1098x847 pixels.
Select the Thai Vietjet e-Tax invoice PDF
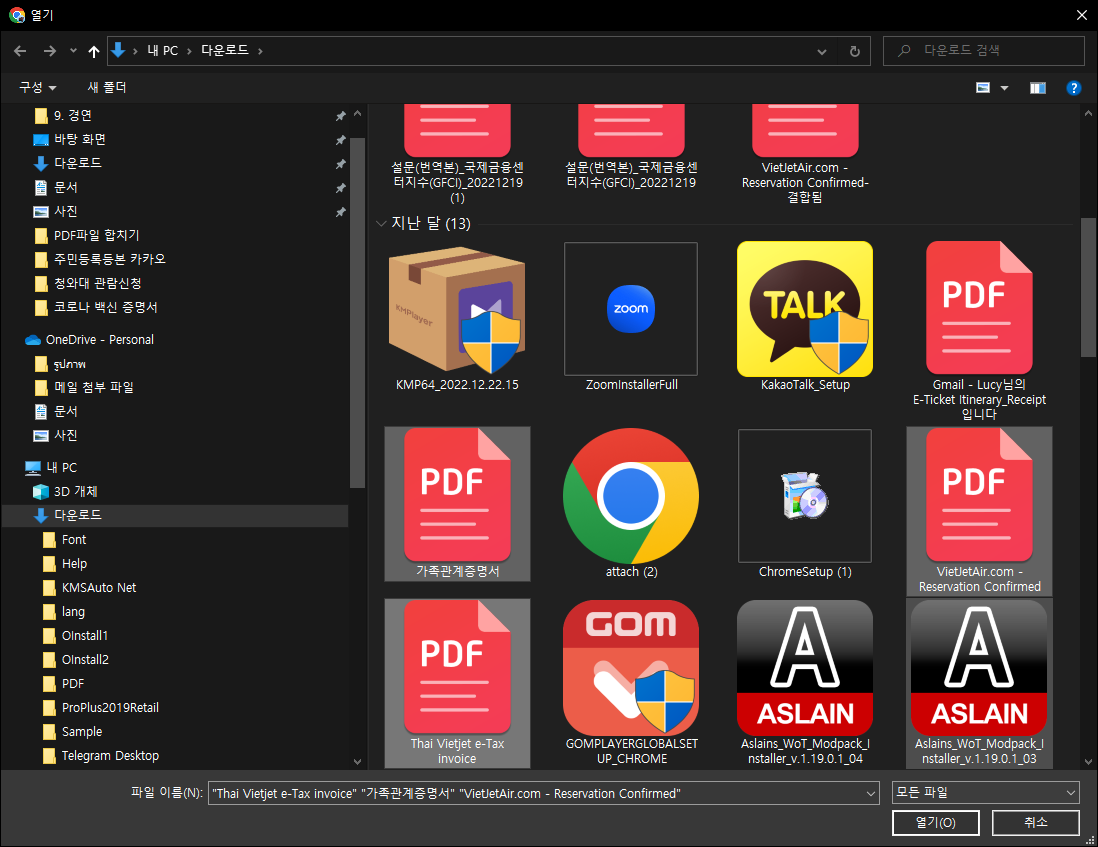[x=457, y=683]
